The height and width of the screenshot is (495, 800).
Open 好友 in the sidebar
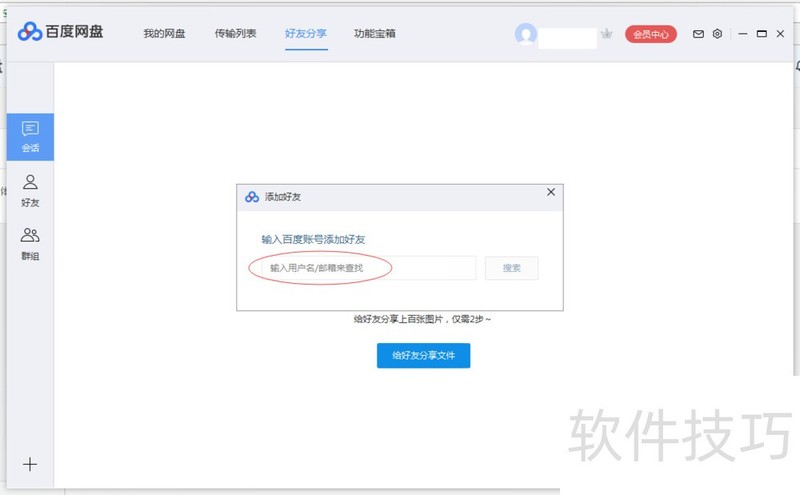click(30, 191)
